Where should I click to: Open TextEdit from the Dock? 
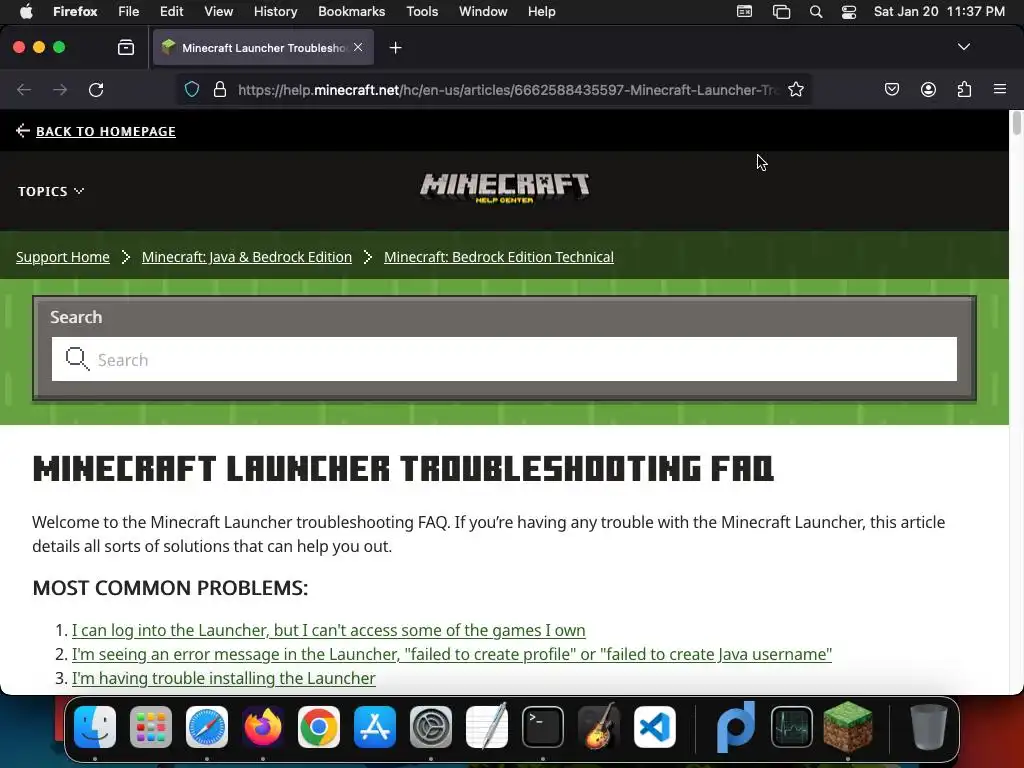click(487, 727)
